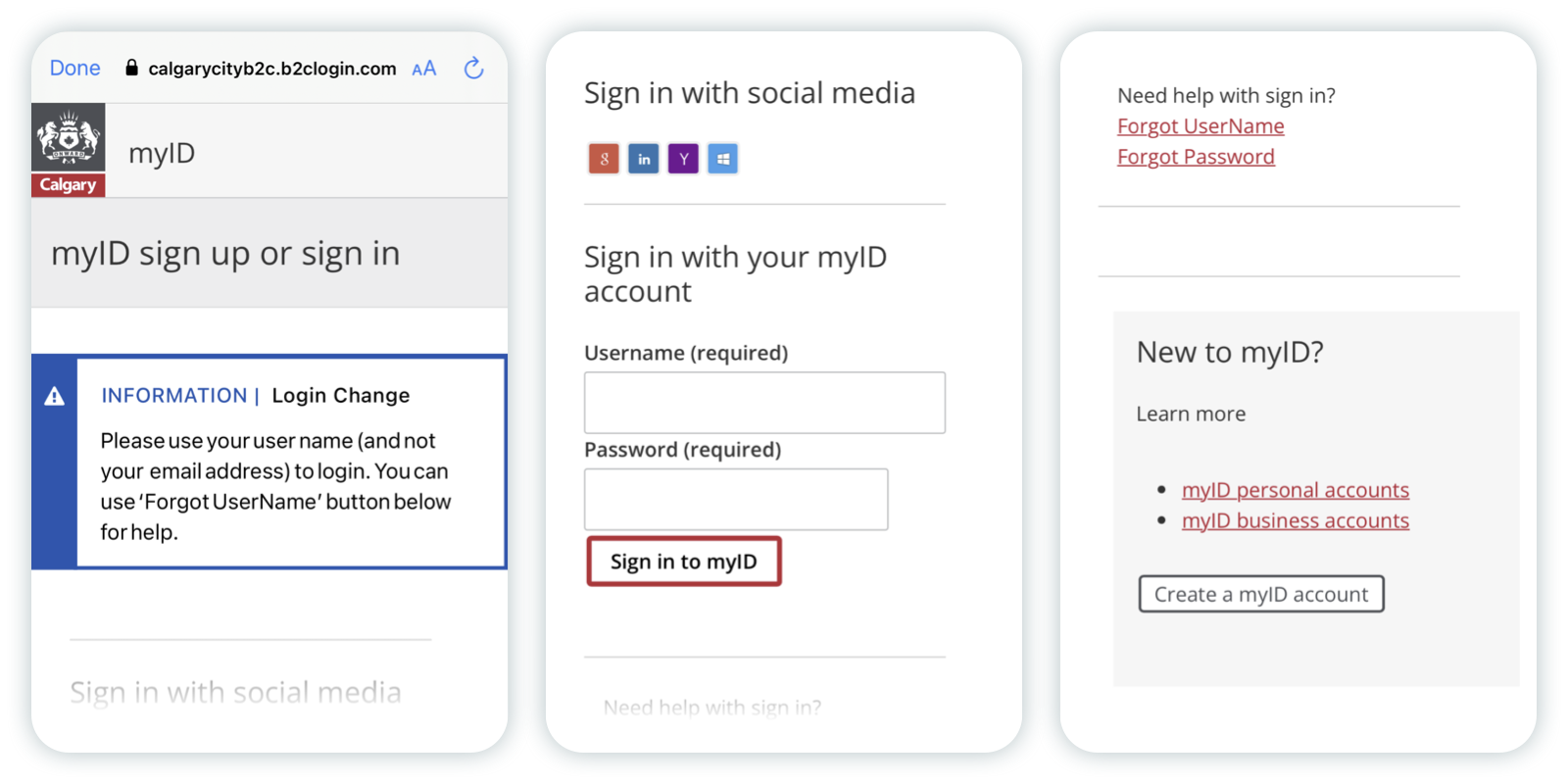Click inside the Password input field

point(735,499)
